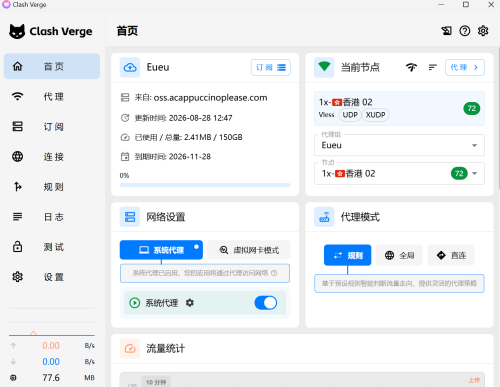
Task: Click the 2026-11-28 expiry date text
Action: (190, 157)
